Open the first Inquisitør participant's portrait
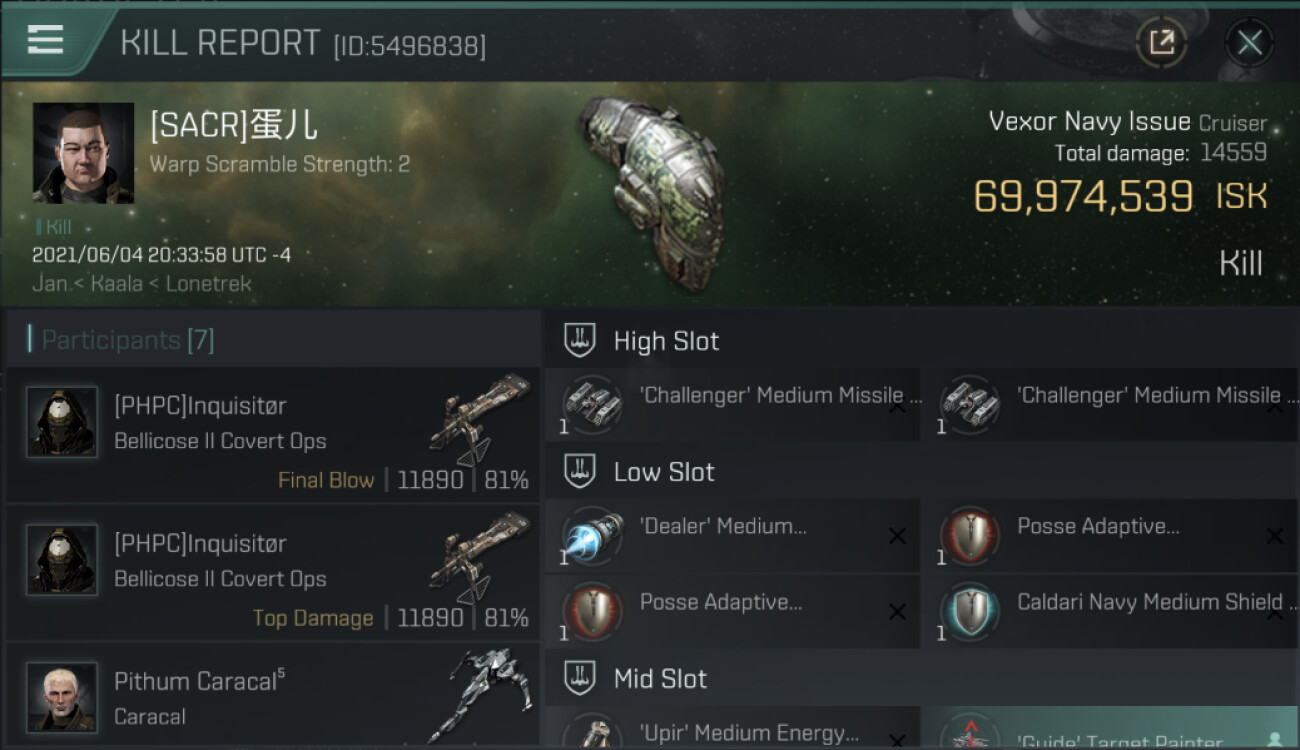1300x750 pixels. click(62, 422)
